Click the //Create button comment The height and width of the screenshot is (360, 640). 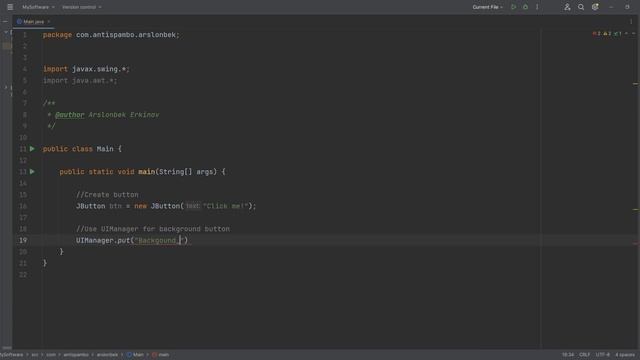coord(107,195)
